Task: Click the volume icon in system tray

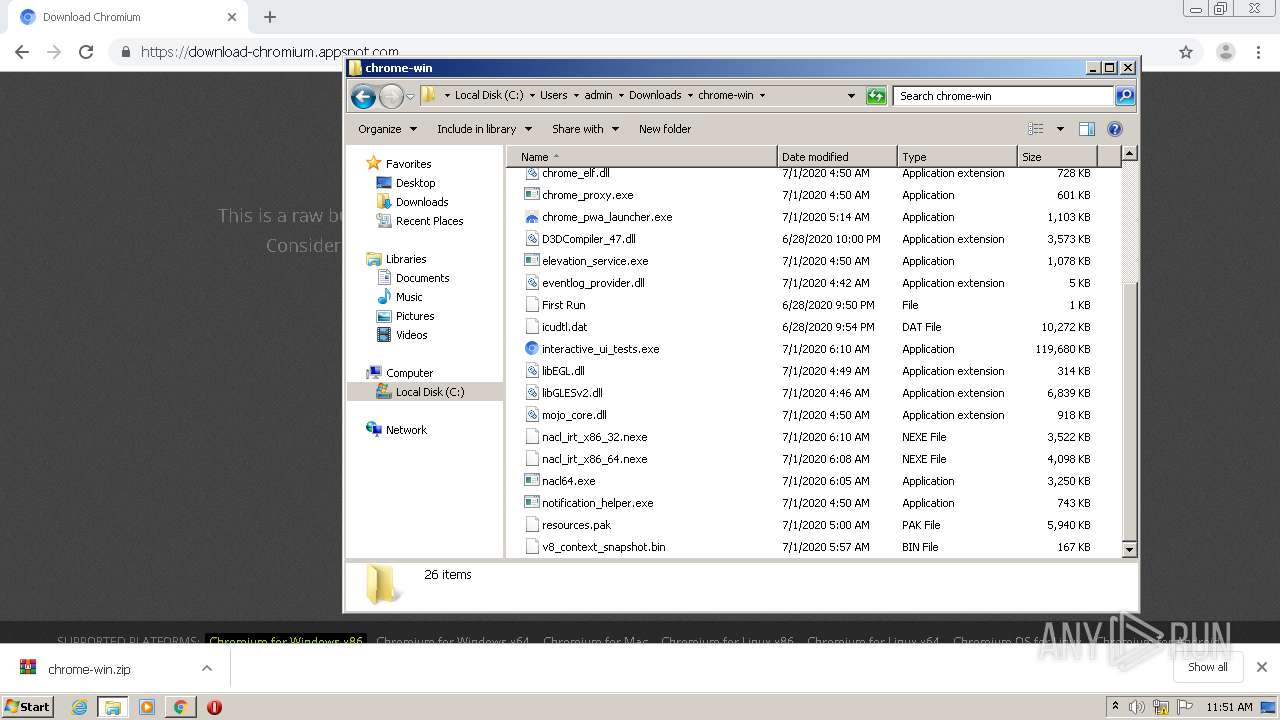Action: coord(1137,707)
